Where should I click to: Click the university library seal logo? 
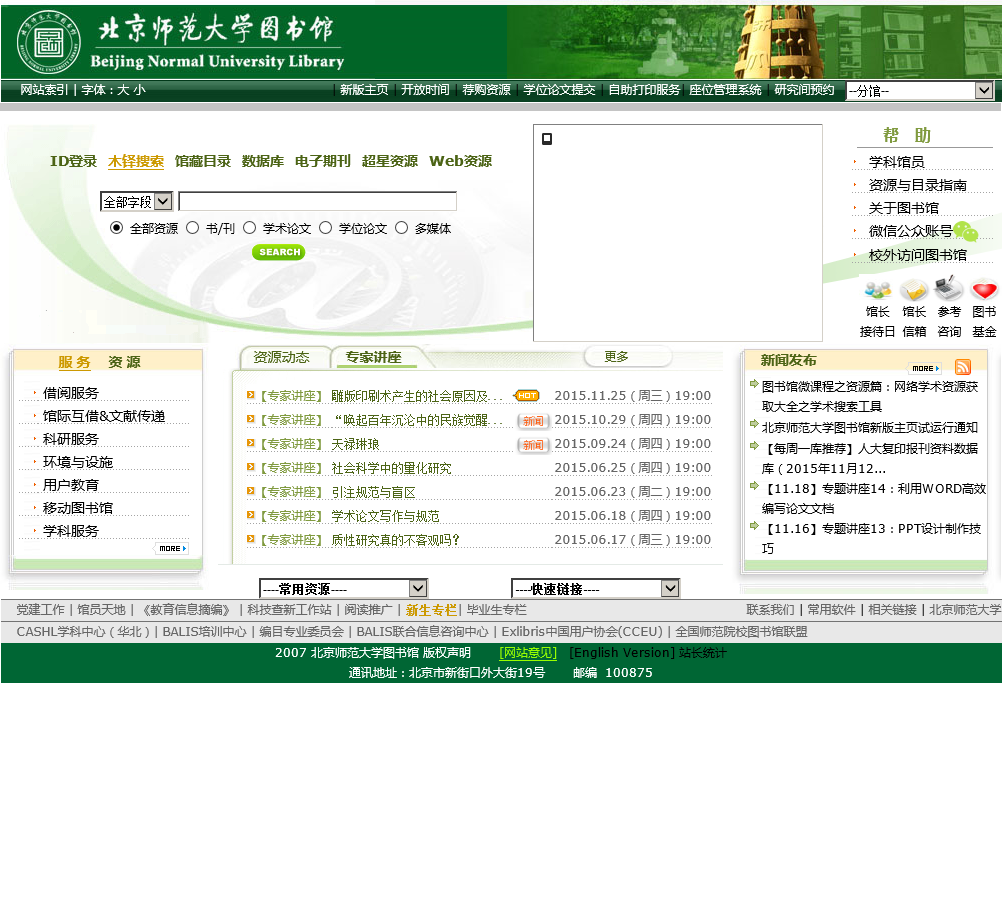(x=49, y=42)
